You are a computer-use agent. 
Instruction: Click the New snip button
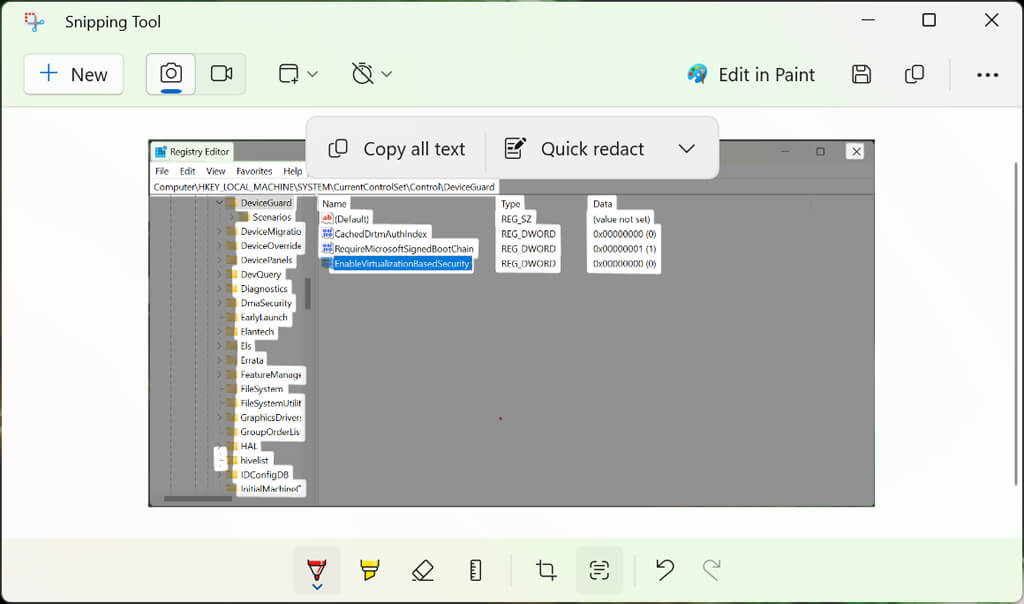(x=74, y=74)
